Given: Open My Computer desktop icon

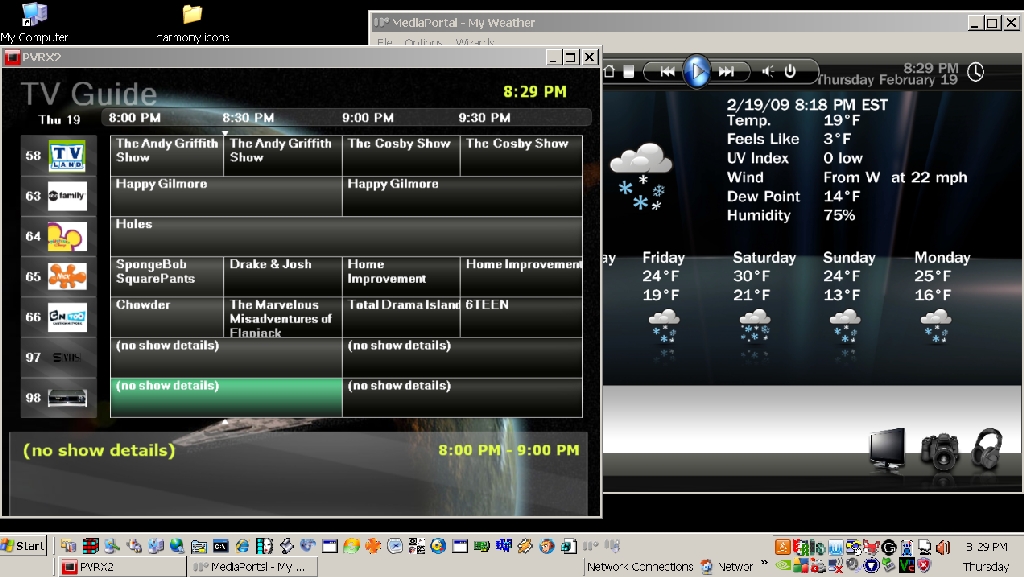Looking at the screenshot, I should [x=35, y=23].
